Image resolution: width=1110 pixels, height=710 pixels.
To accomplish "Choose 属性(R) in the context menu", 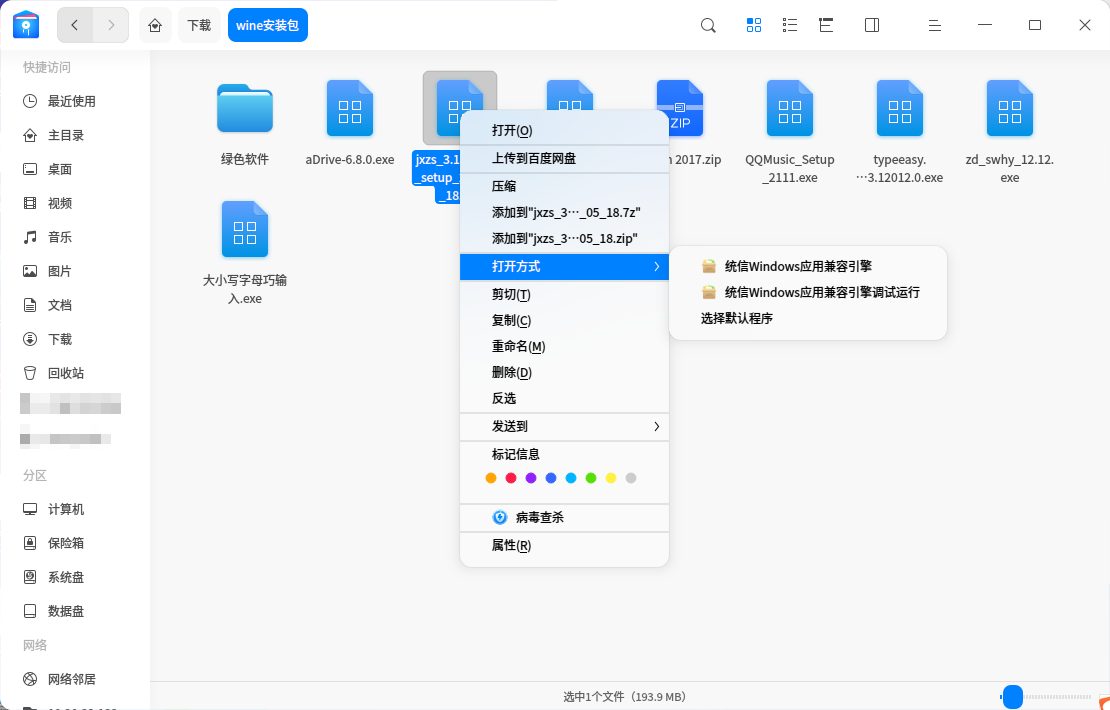I will (564, 545).
